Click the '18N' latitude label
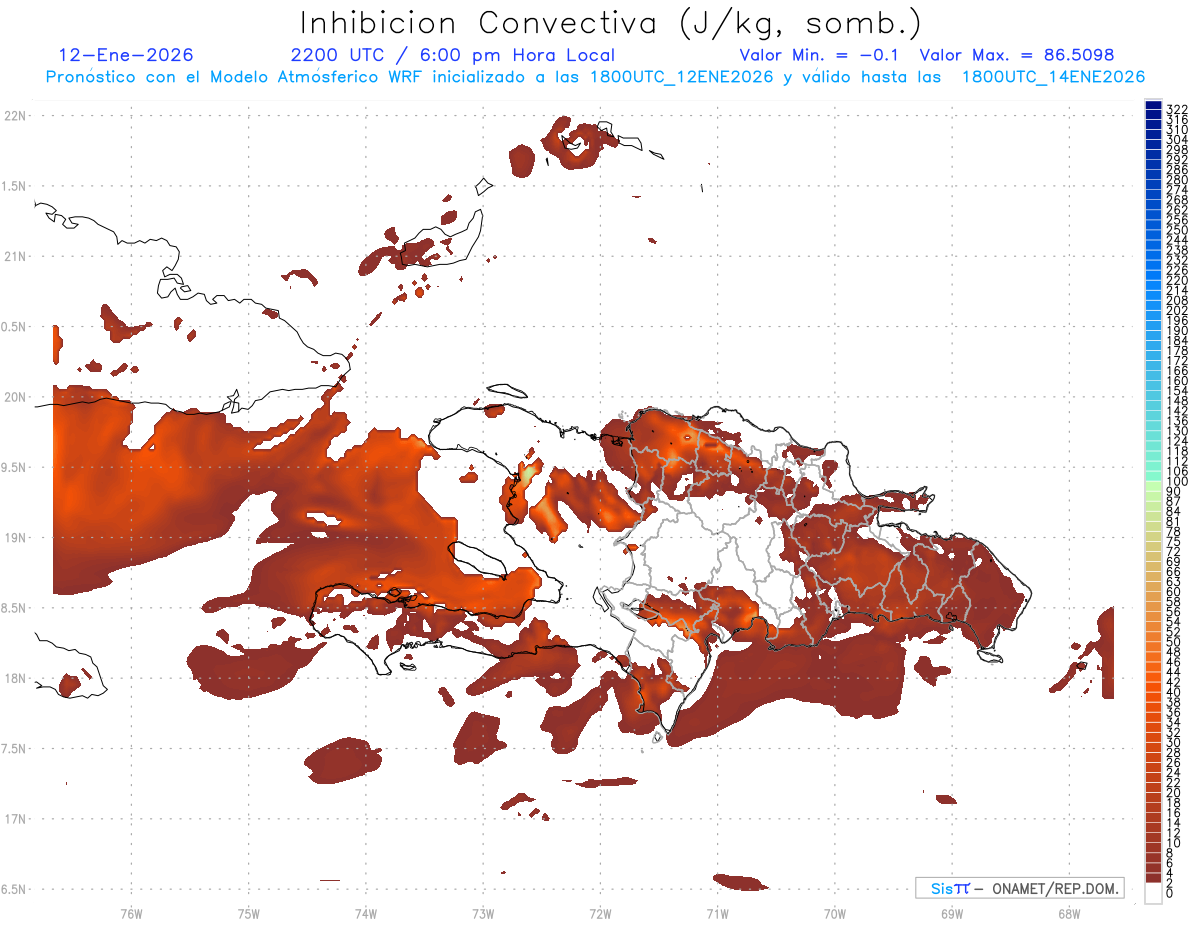 (x=14, y=678)
